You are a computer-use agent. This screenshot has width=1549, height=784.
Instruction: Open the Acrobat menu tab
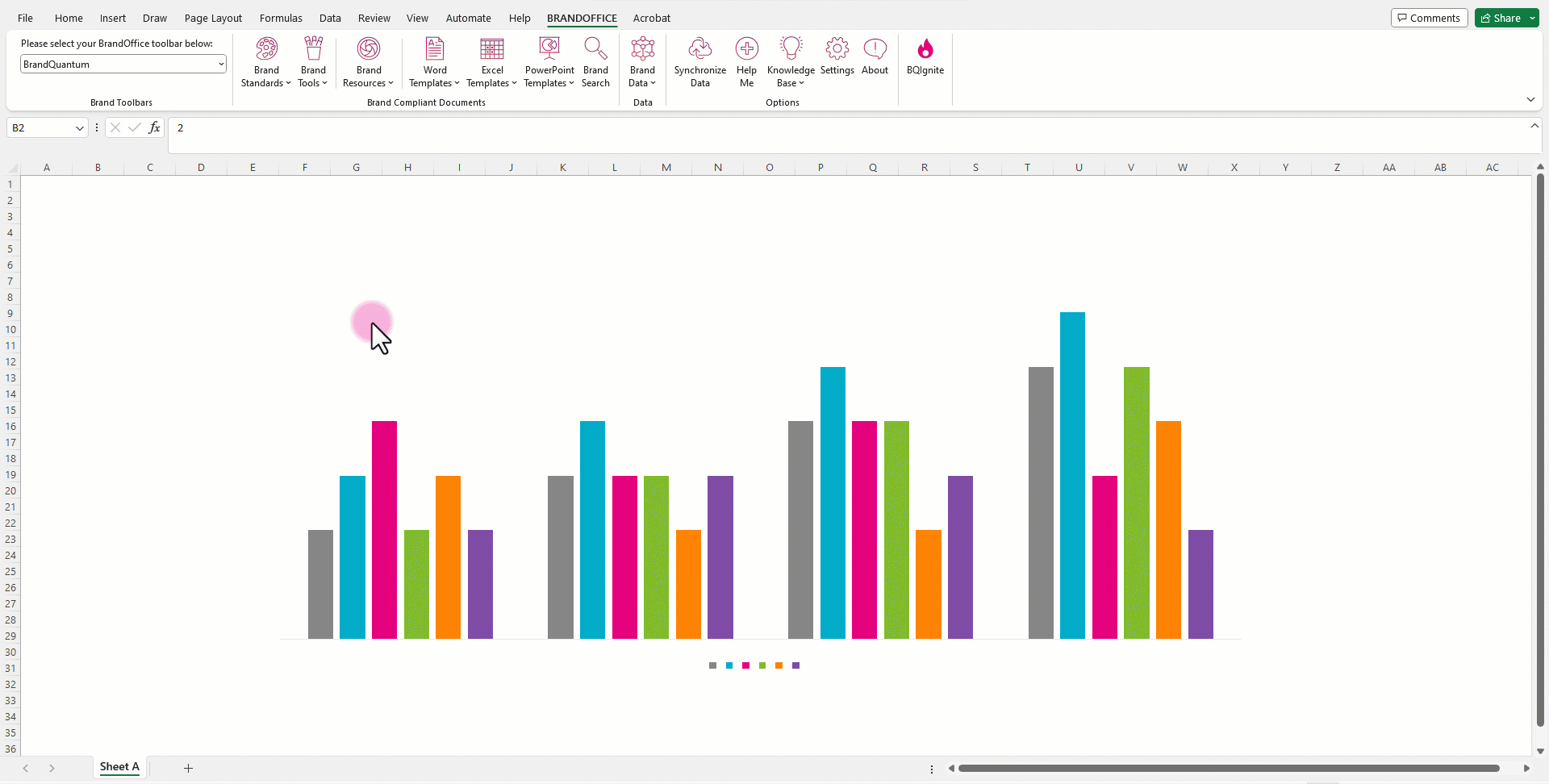click(651, 18)
